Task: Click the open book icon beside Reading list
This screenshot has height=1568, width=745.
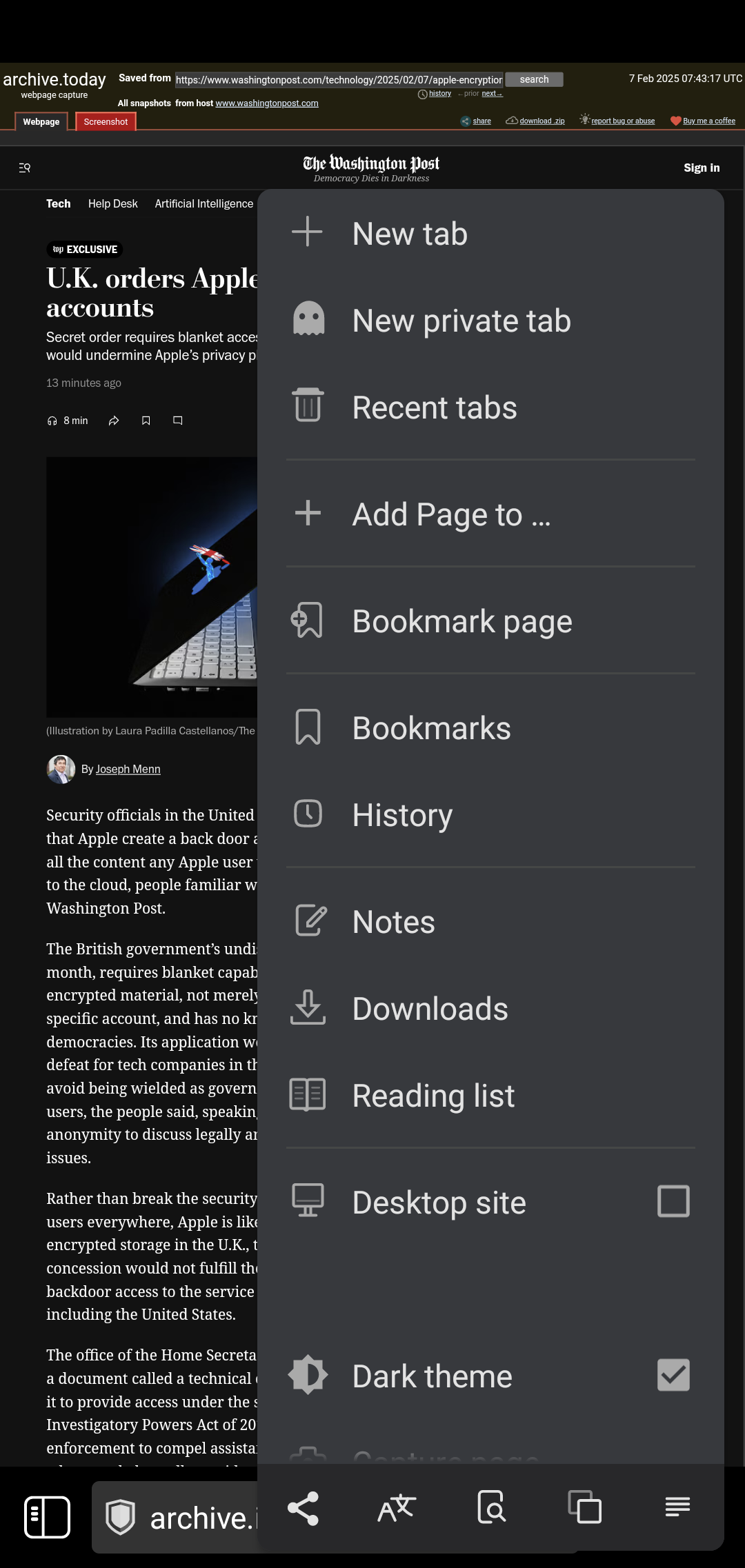Action: (308, 1094)
